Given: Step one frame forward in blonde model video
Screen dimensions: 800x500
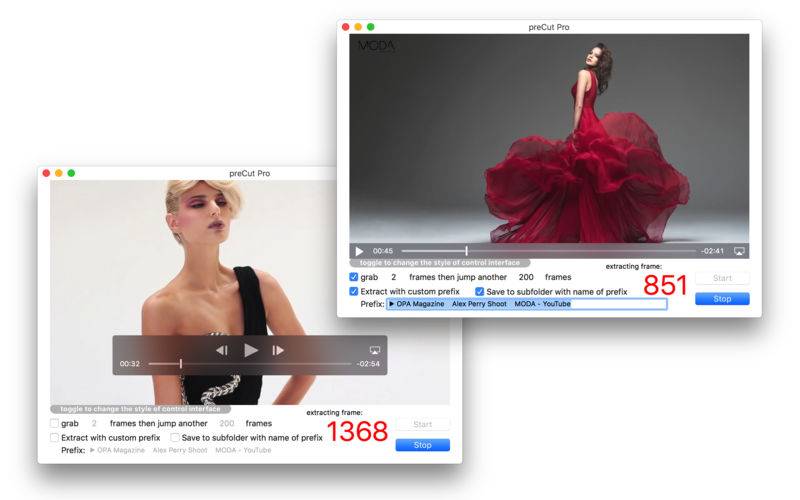Looking at the screenshot, I should (278, 350).
